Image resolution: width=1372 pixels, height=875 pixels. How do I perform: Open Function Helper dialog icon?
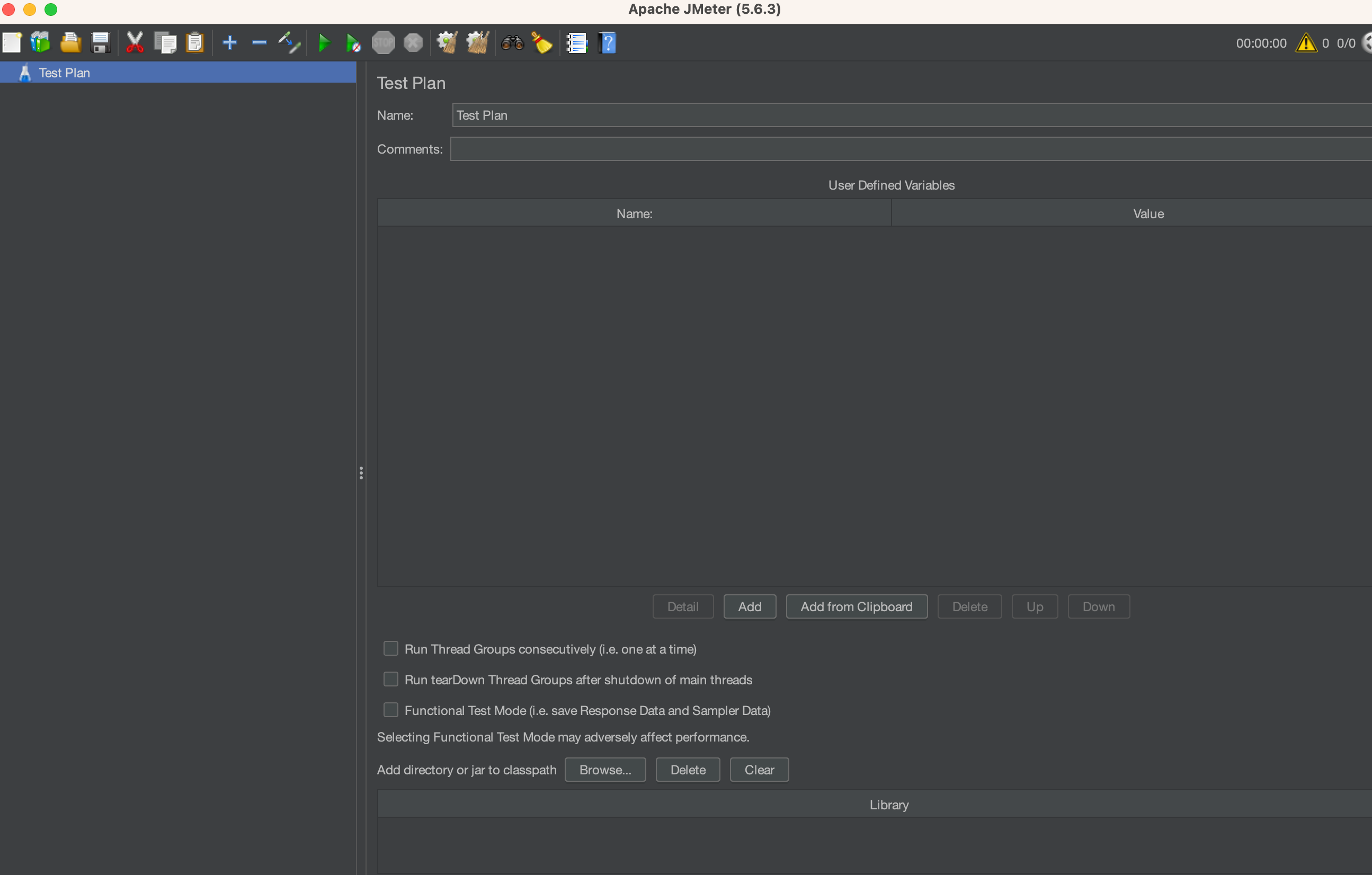(x=576, y=43)
